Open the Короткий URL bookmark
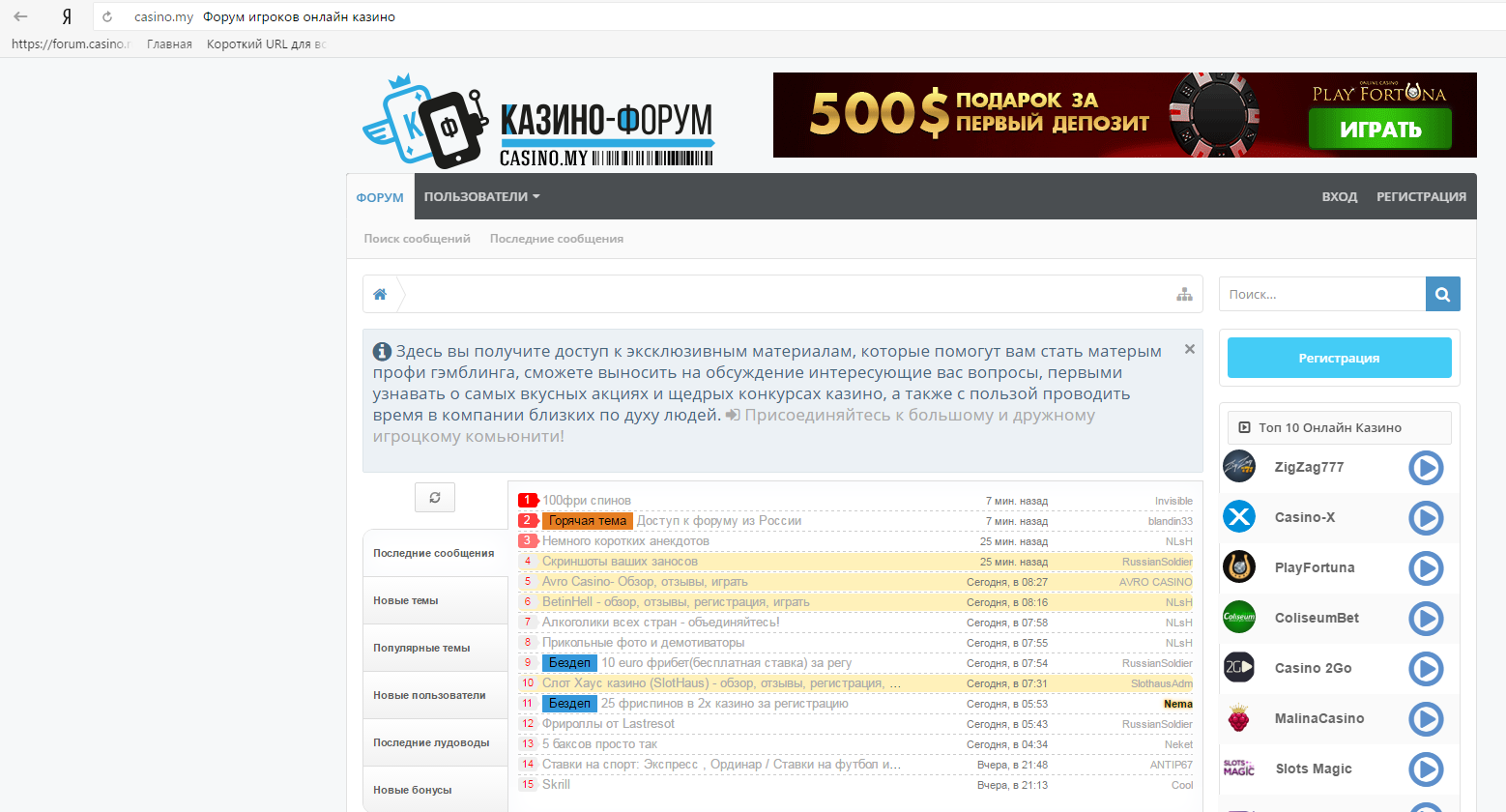 267,43
